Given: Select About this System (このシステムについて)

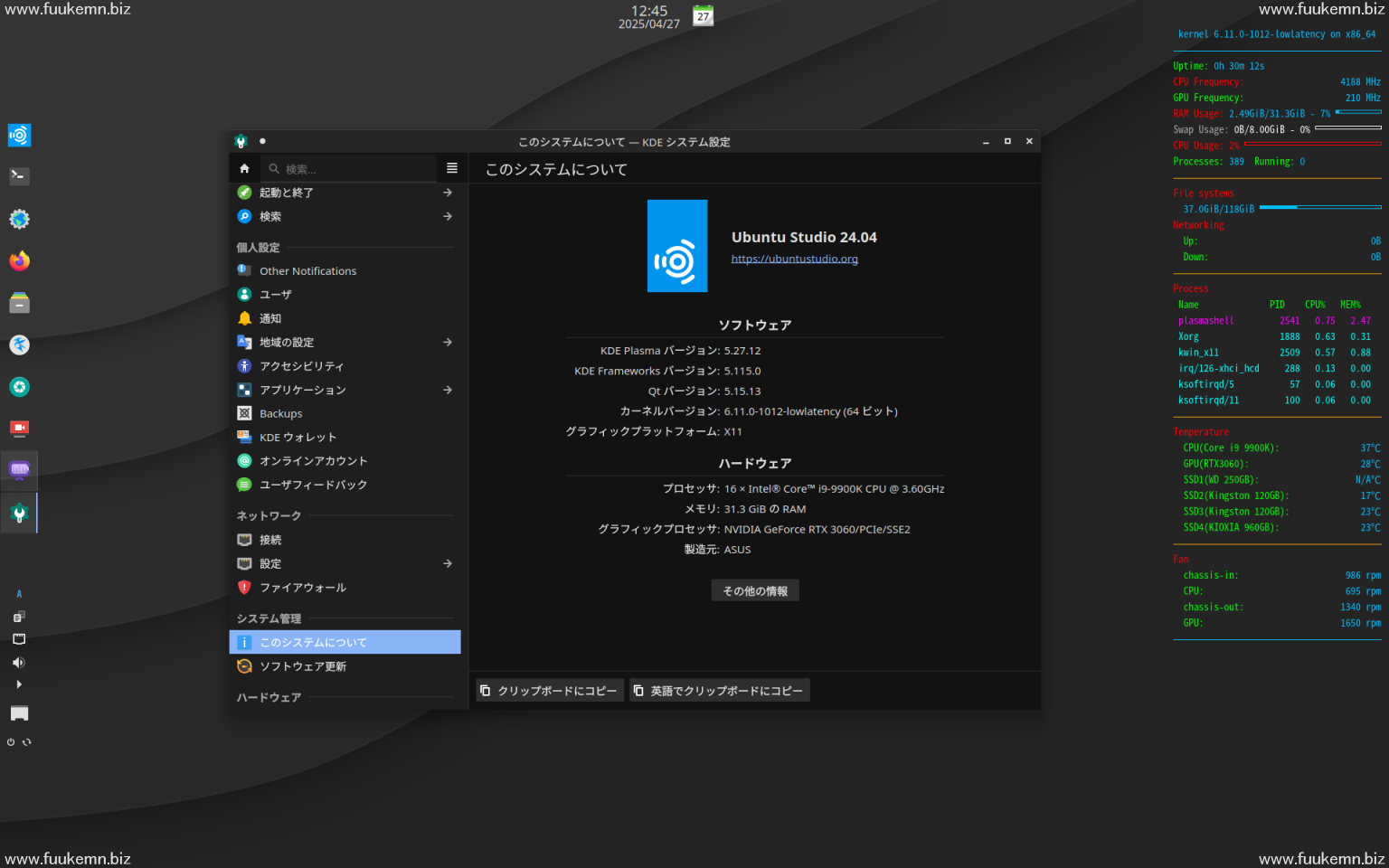Looking at the screenshot, I should click(x=345, y=642).
